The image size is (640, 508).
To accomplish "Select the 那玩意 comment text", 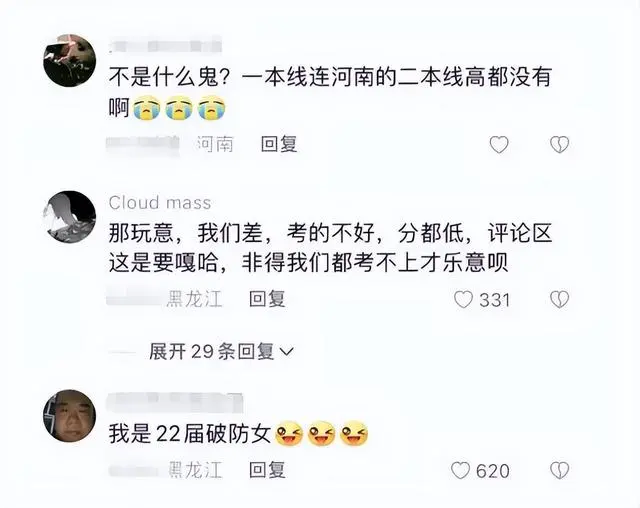I will pos(330,248).
